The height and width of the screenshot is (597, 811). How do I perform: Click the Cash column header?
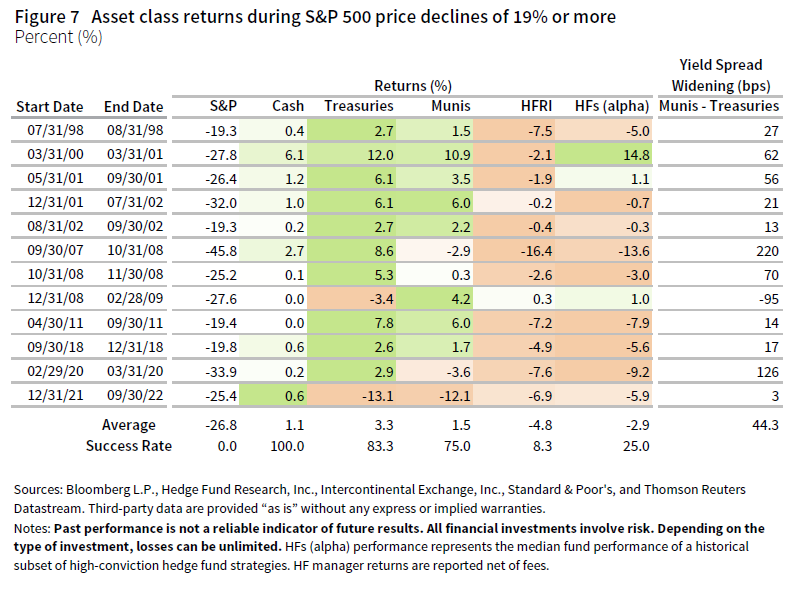point(288,106)
